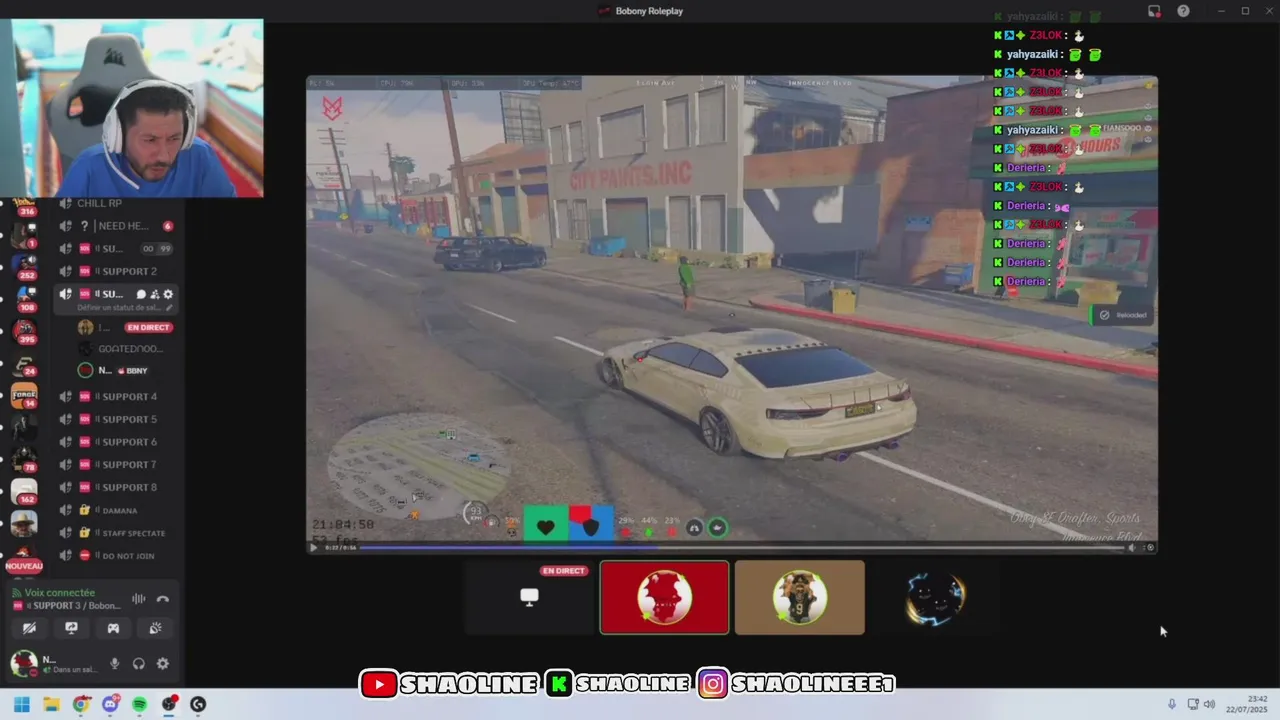Screen dimensions: 1280x720
Task: Open the server icon with 252 badge
Action: click(24, 266)
